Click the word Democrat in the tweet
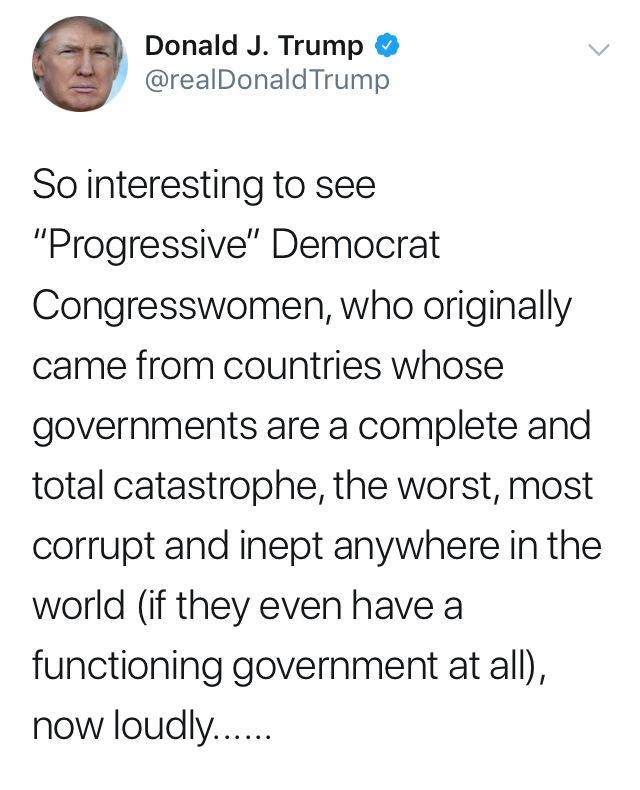Screen dimensions: 640x790 (x=356, y=245)
